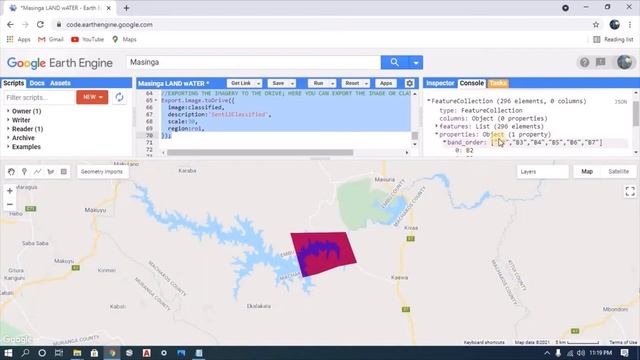The width and height of the screenshot is (640, 360).
Task: Open the Maps bookmark
Action: click(x=124, y=39)
